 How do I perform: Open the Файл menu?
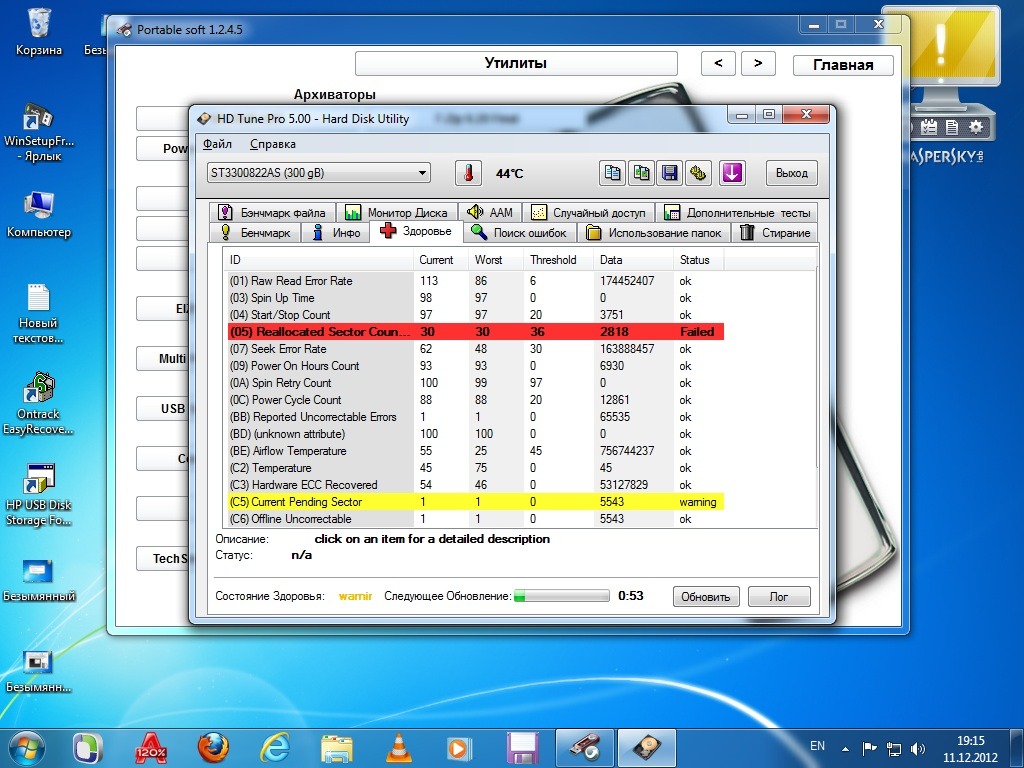(217, 144)
